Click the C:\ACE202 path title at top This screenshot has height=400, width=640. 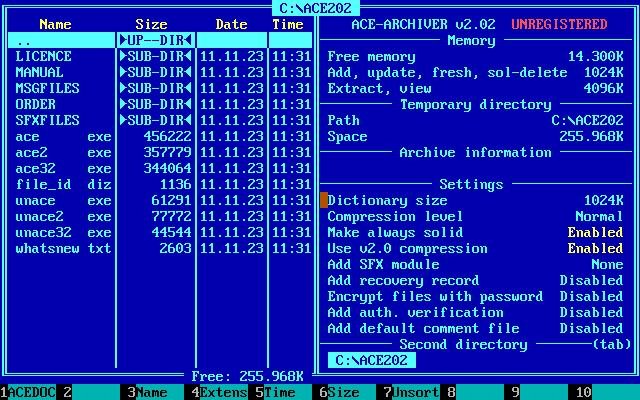click(x=316, y=8)
